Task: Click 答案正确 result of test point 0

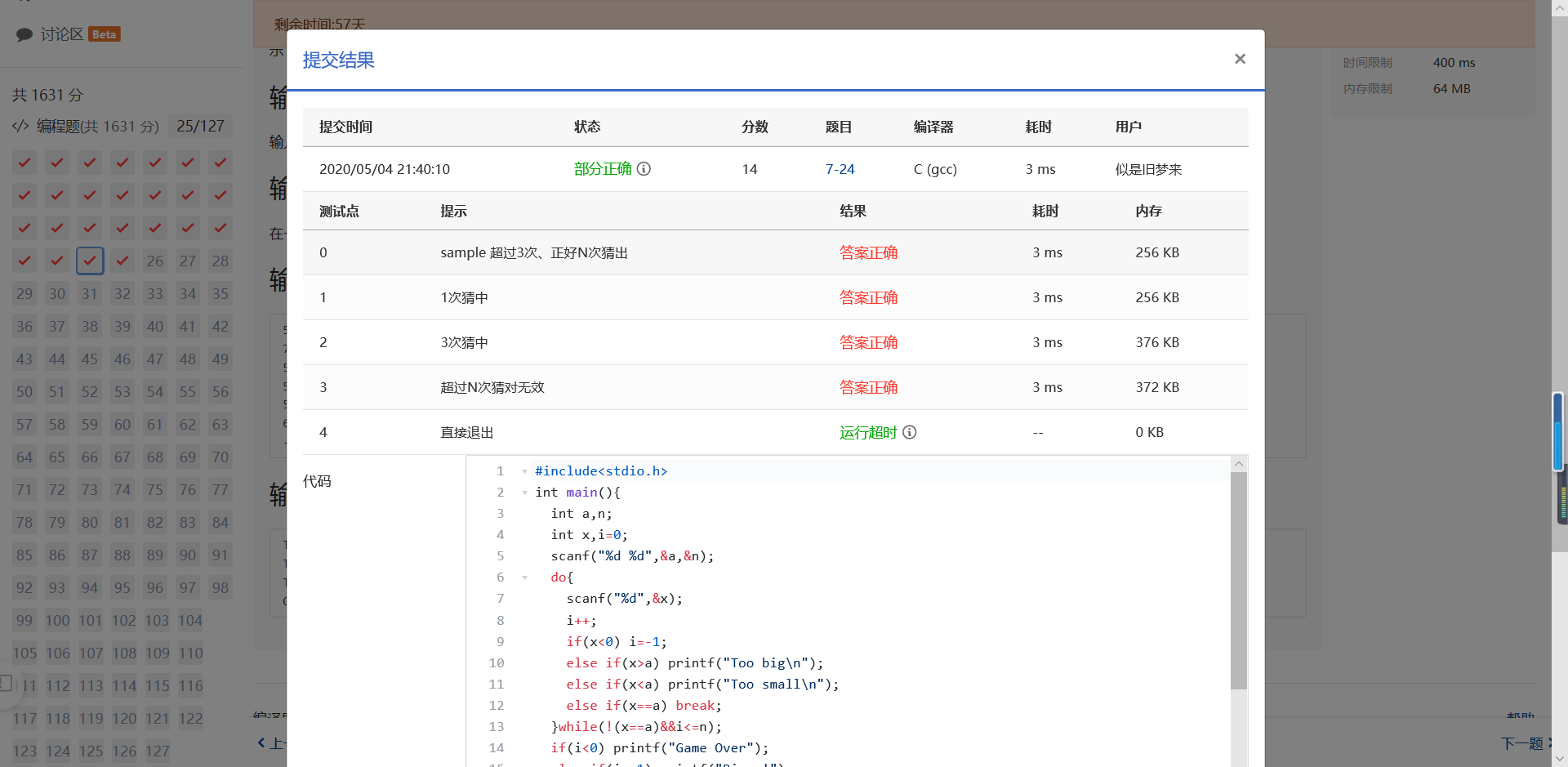Action: [868, 252]
